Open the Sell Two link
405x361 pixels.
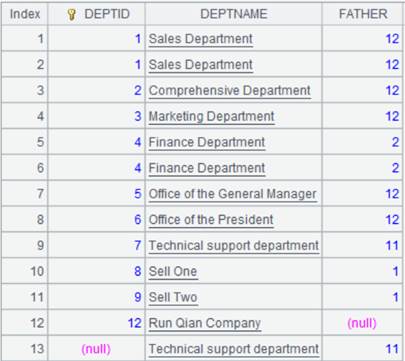173,297
